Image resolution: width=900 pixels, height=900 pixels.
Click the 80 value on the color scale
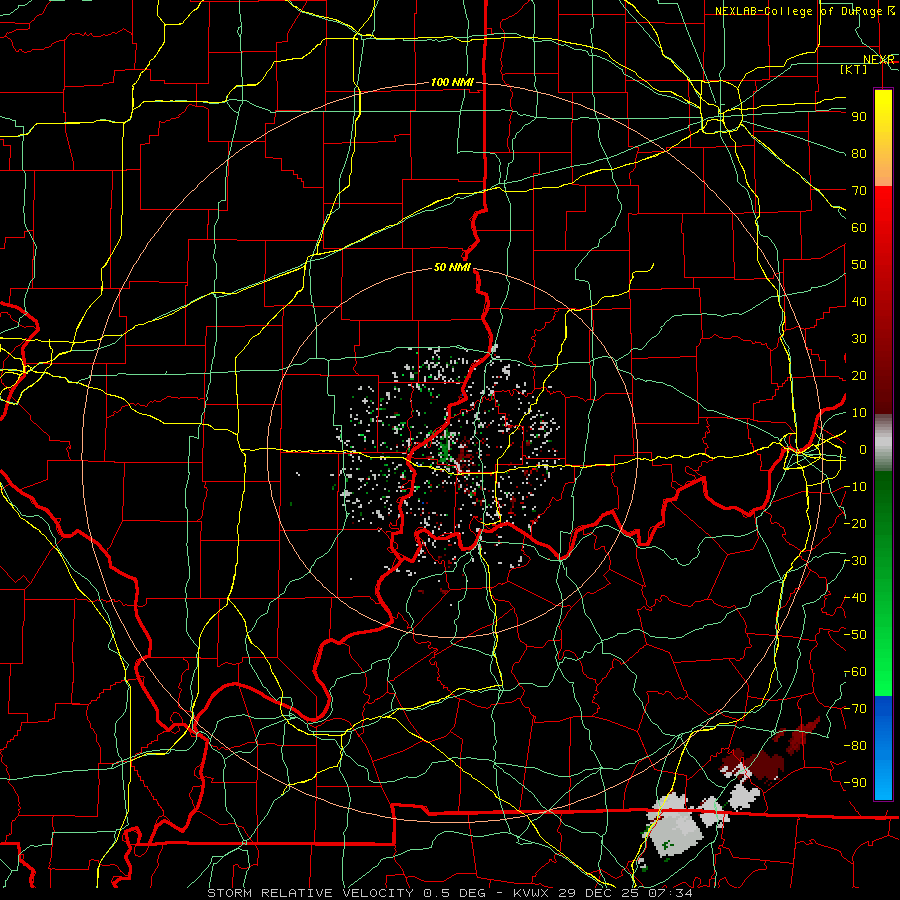click(859, 153)
